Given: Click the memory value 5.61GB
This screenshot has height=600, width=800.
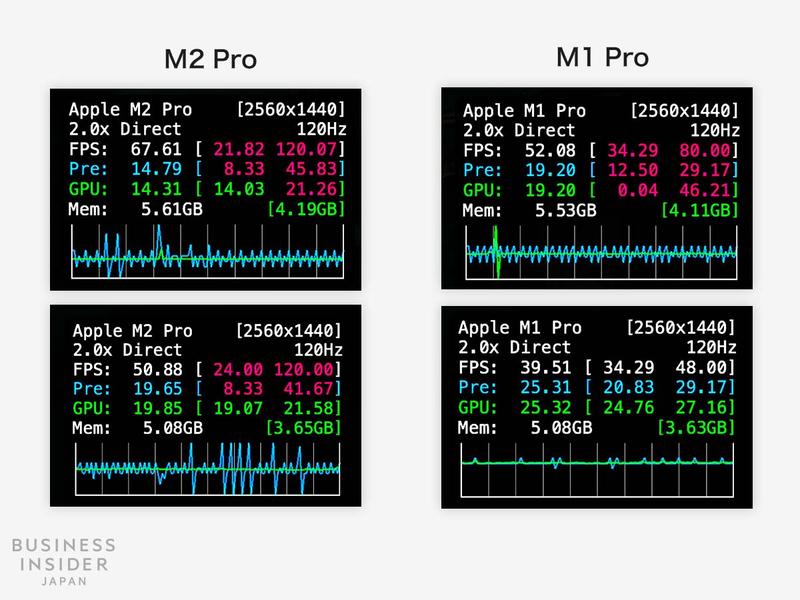Looking at the screenshot, I should click(172, 209).
